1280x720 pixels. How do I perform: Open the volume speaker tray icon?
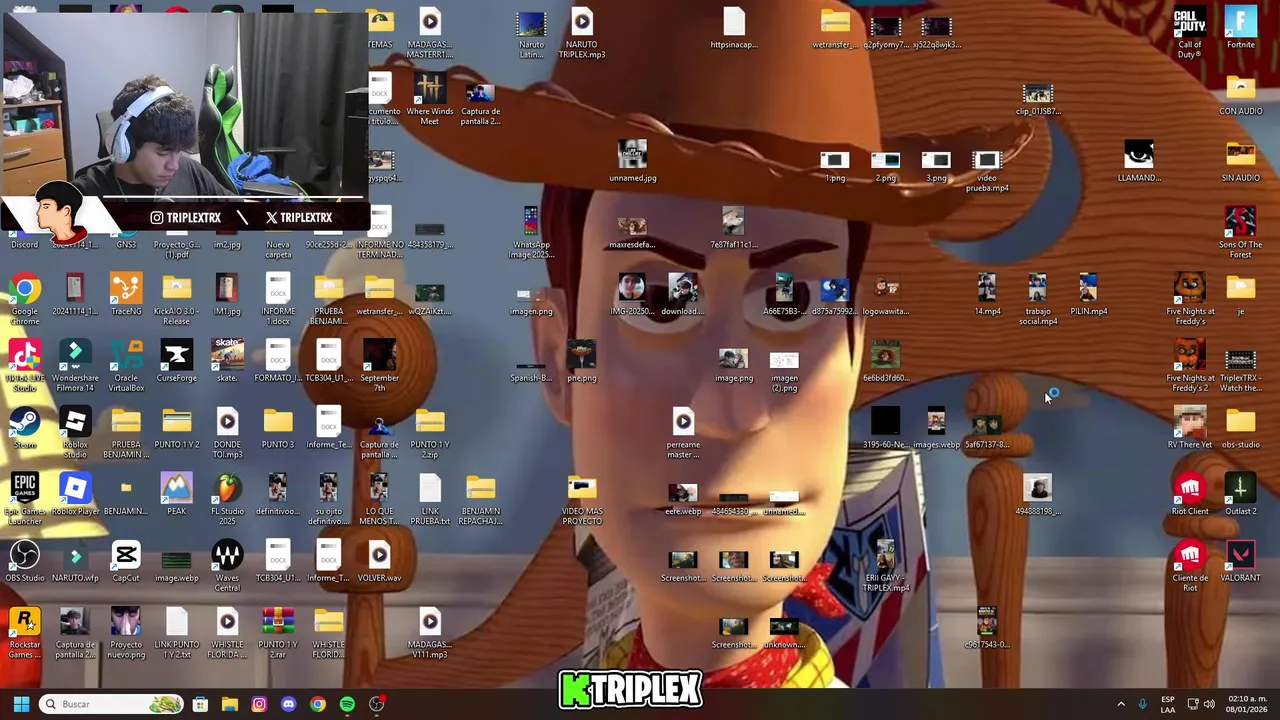pyautogui.click(x=1209, y=704)
